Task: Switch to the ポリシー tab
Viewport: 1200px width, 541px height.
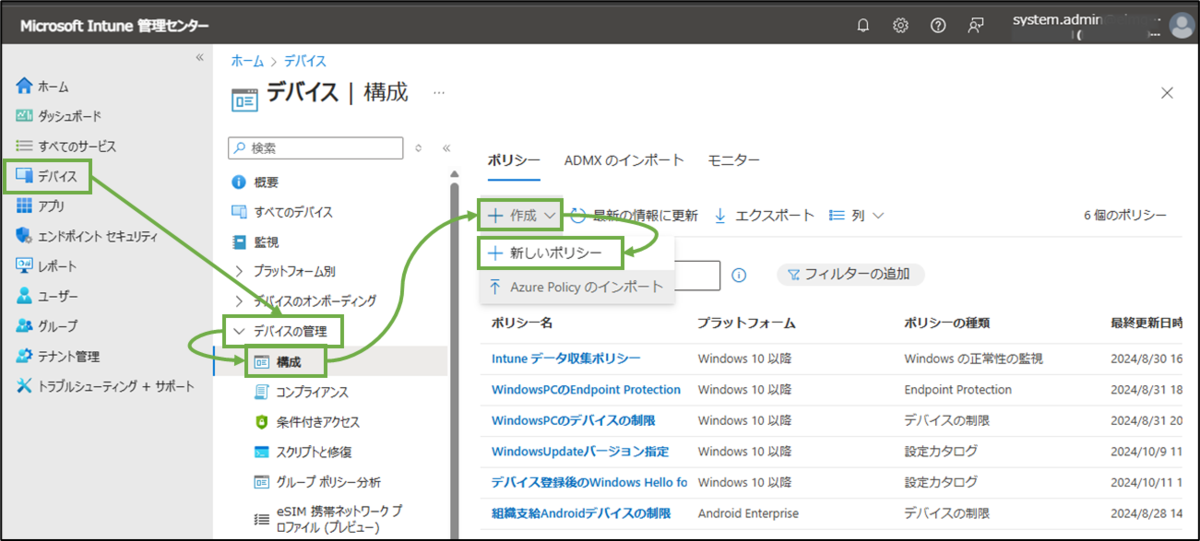Action: (x=514, y=160)
